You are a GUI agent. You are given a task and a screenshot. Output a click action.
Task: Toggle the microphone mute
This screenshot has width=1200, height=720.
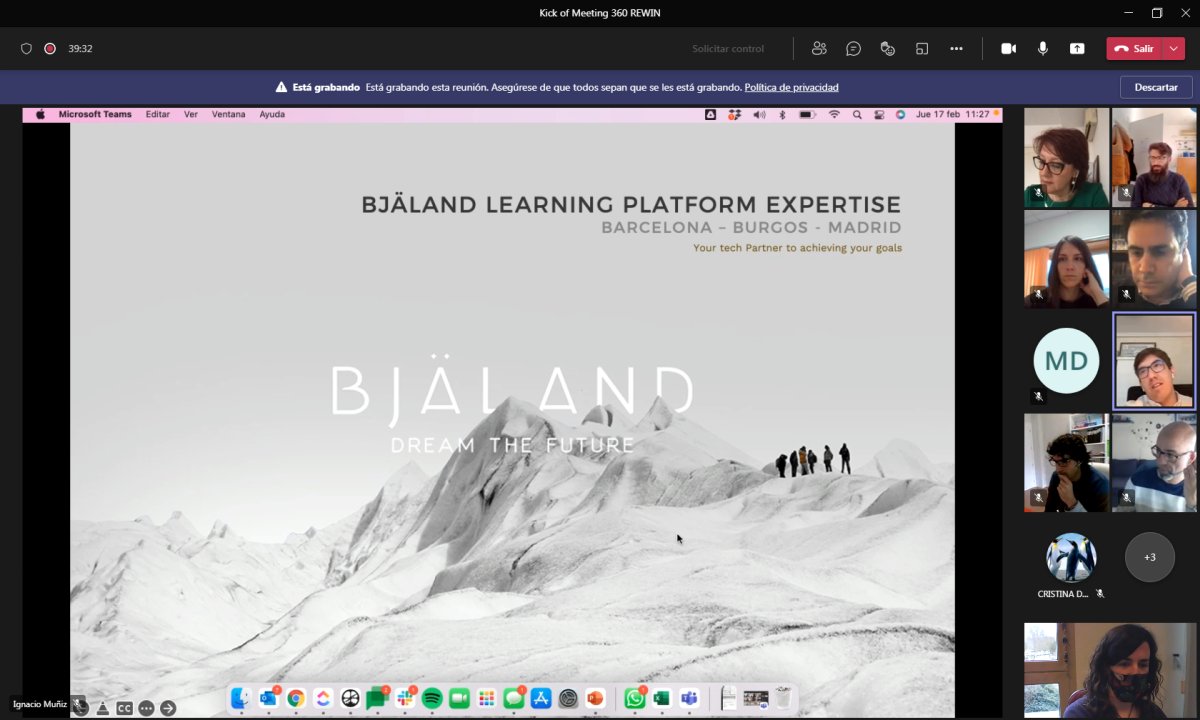(1043, 48)
